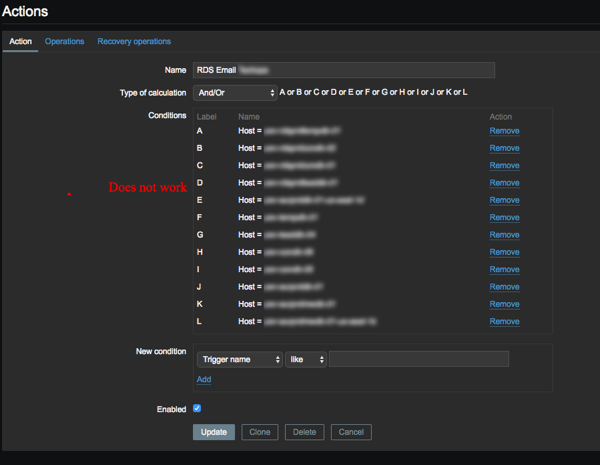This screenshot has height=465, width=600.
Task: Select the Action tab
Action: (x=20, y=41)
